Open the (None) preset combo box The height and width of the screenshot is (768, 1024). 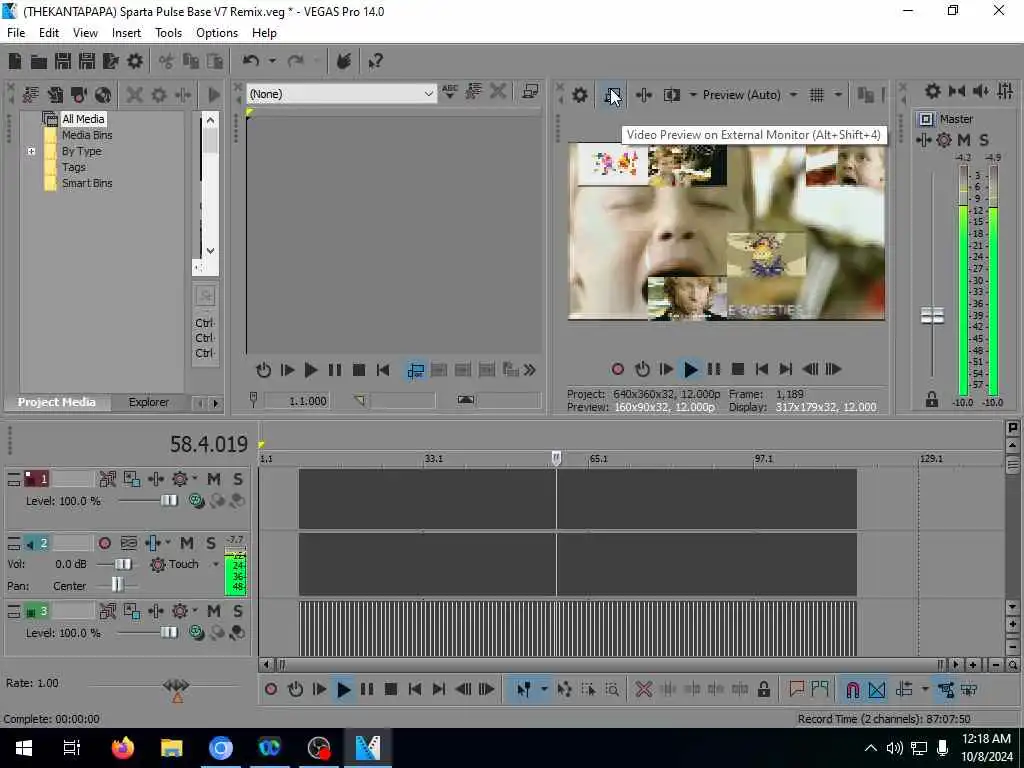click(342, 94)
